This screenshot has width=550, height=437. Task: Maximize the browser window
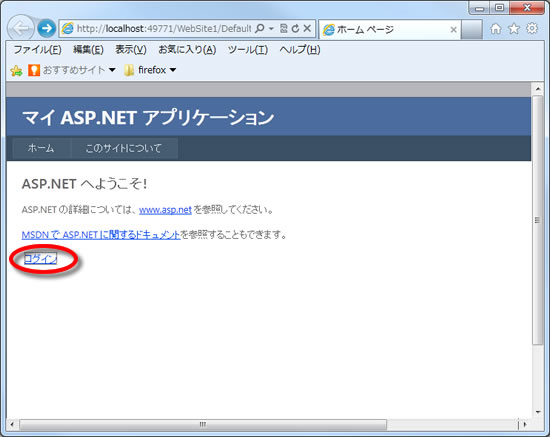point(499,8)
